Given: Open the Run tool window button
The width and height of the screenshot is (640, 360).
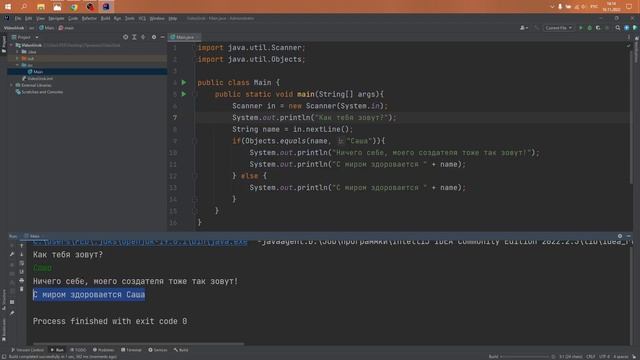Looking at the screenshot, I should (57, 350).
